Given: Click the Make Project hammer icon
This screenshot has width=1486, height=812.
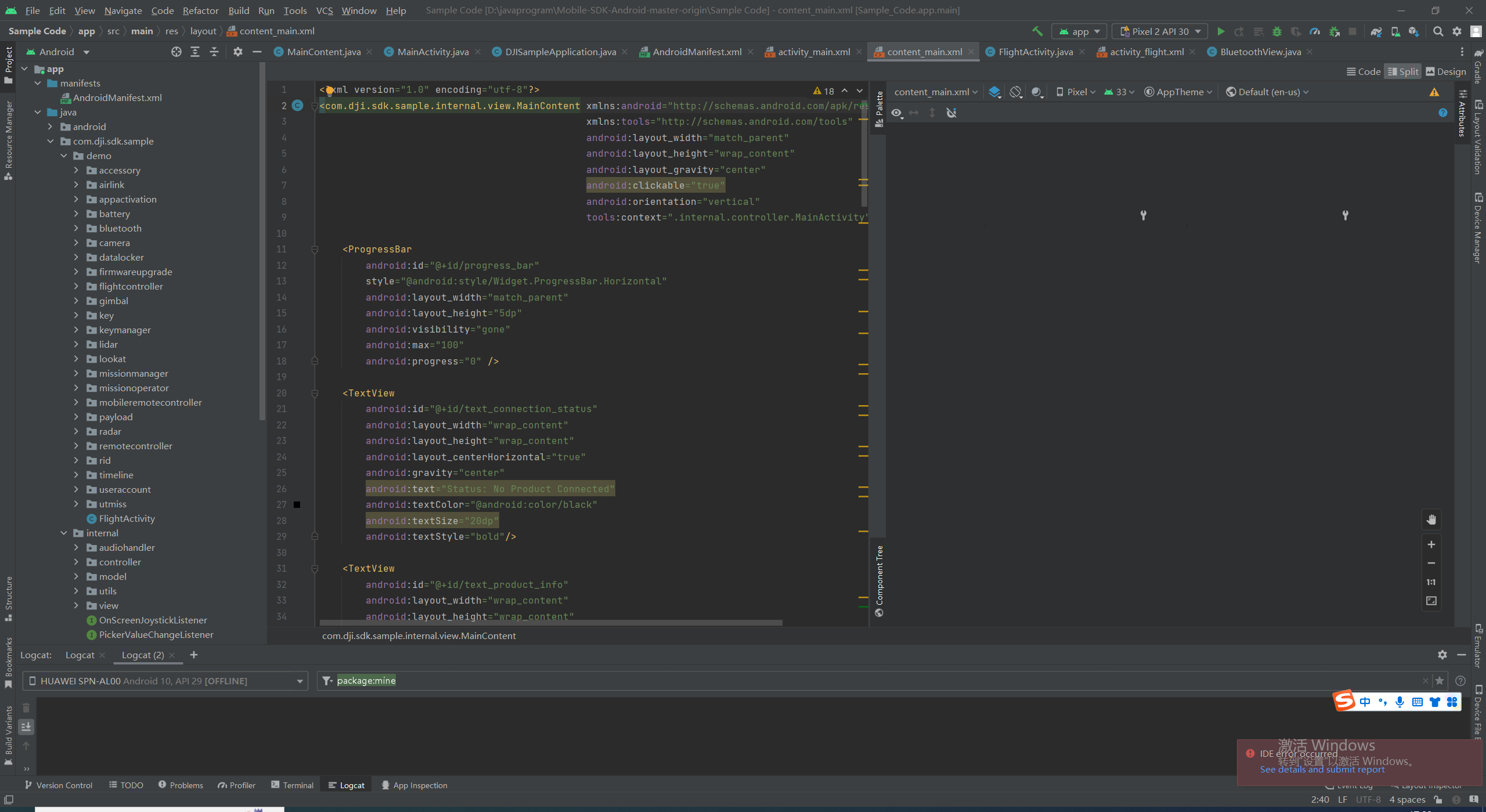Looking at the screenshot, I should point(1037,31).
